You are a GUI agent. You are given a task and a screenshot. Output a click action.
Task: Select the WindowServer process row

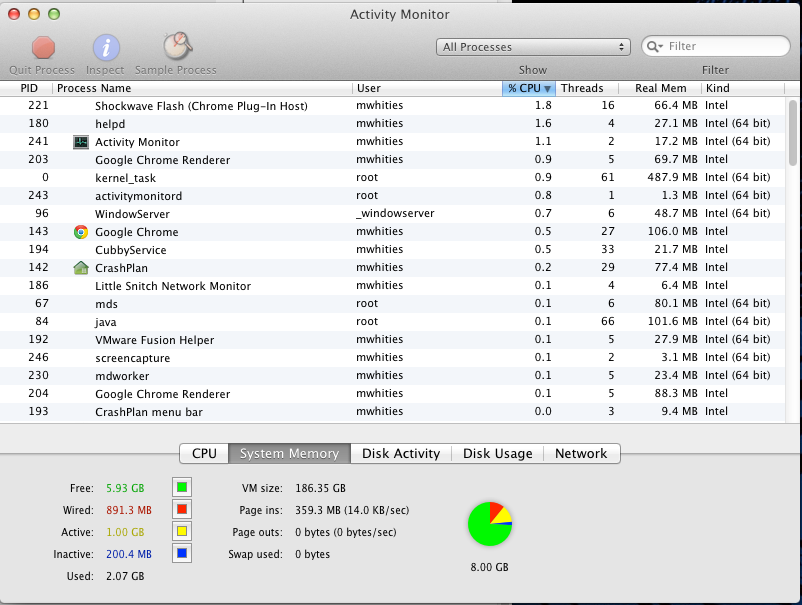pyautogui.click(x=392, y=214)
